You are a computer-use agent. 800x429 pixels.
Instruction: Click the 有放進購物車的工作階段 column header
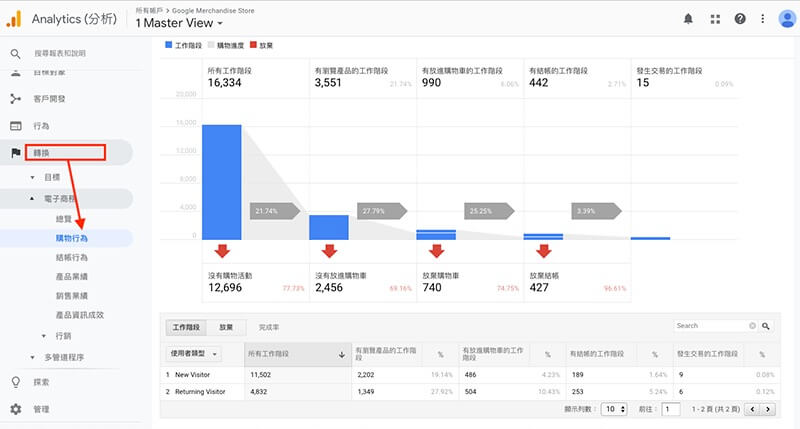coord(493,354)
